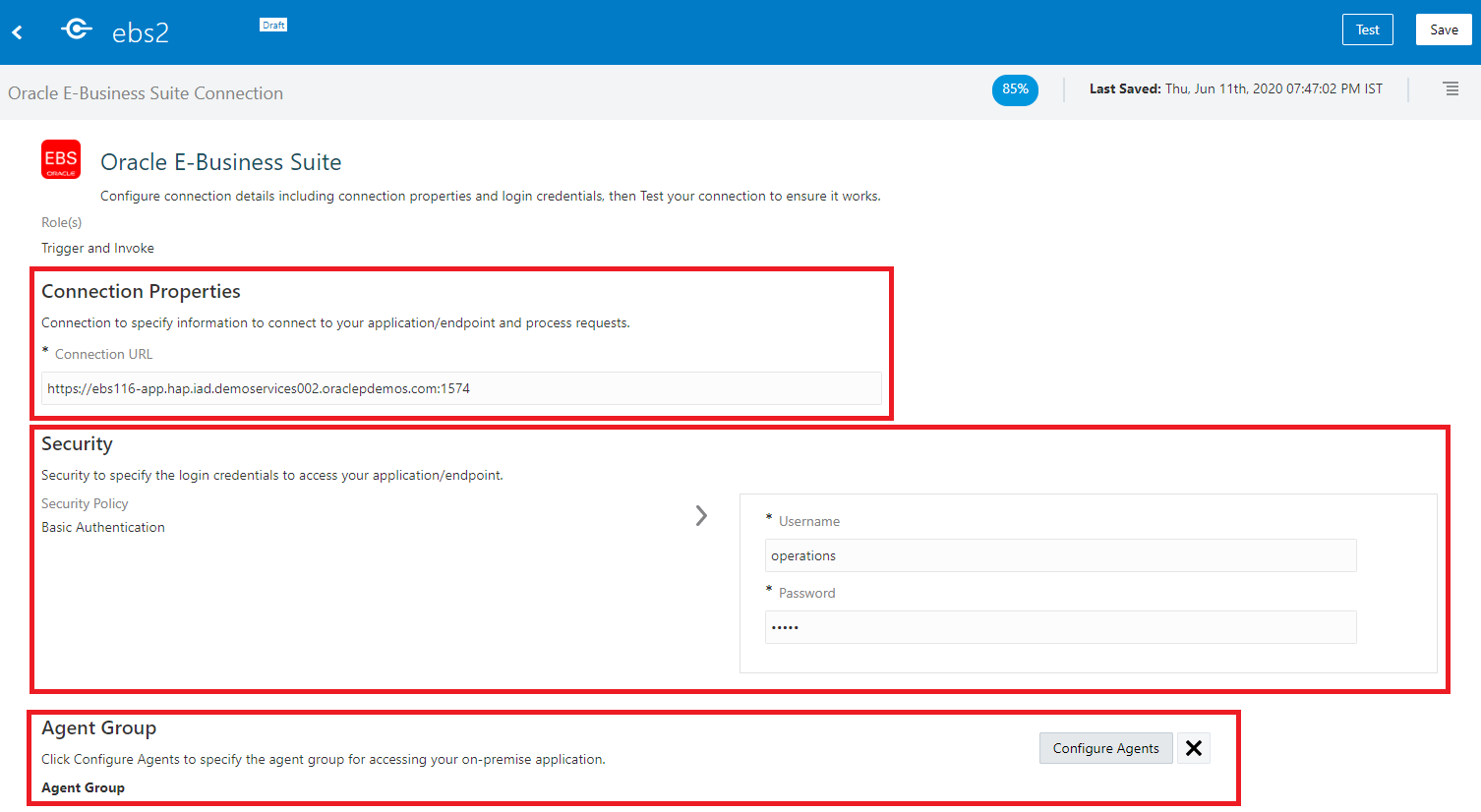Select the Trigger and Invoke role label
The image size is (1481, 812).
coord(97,248)
